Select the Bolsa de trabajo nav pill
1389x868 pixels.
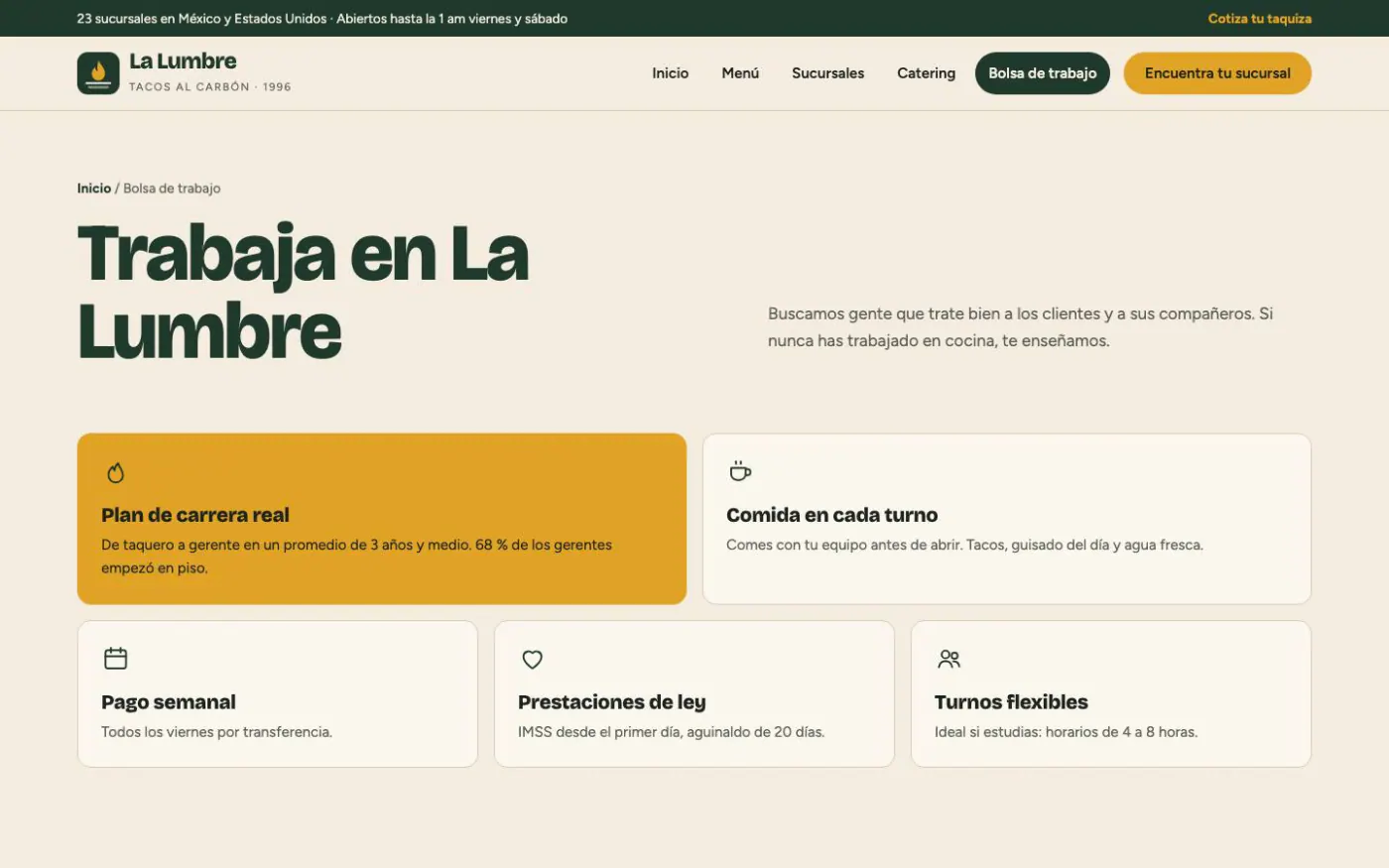pyautogui.click(x=1043, y=73)
